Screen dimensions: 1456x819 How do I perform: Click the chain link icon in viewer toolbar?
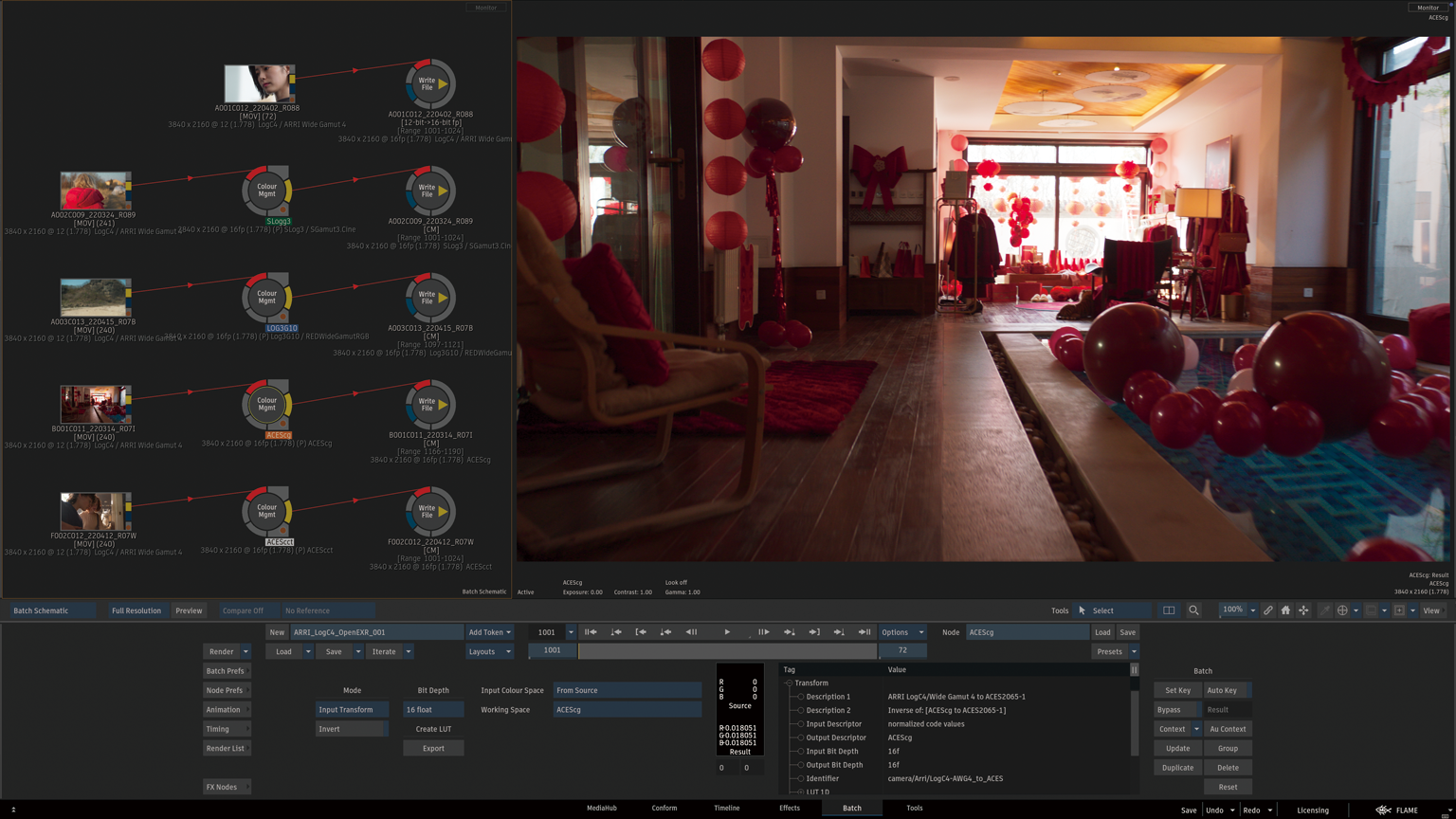(x=1267, y=610)
